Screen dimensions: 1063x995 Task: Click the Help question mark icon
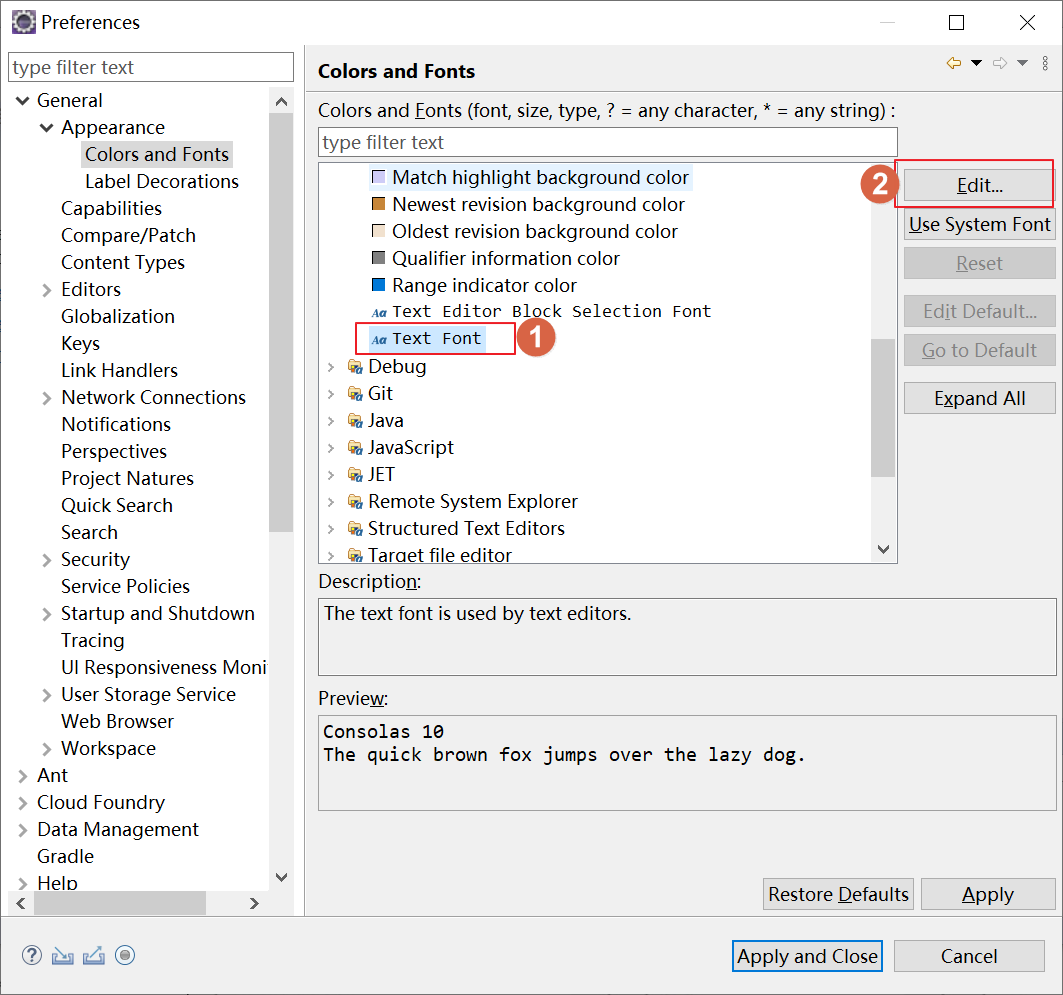32,955
